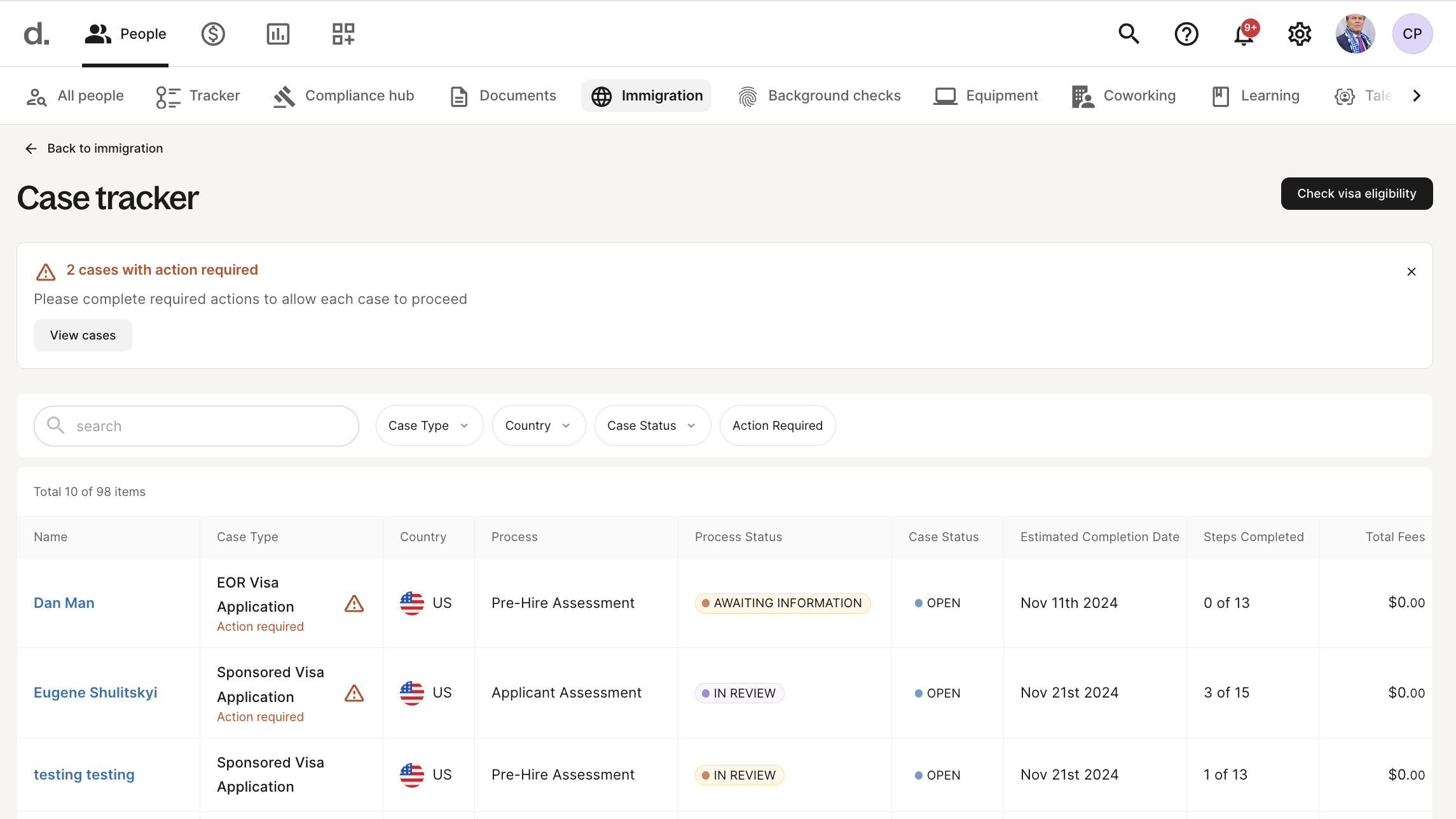Dismiss the action required alert banner
The image size is (1456, 819).
click(1411, 272)
